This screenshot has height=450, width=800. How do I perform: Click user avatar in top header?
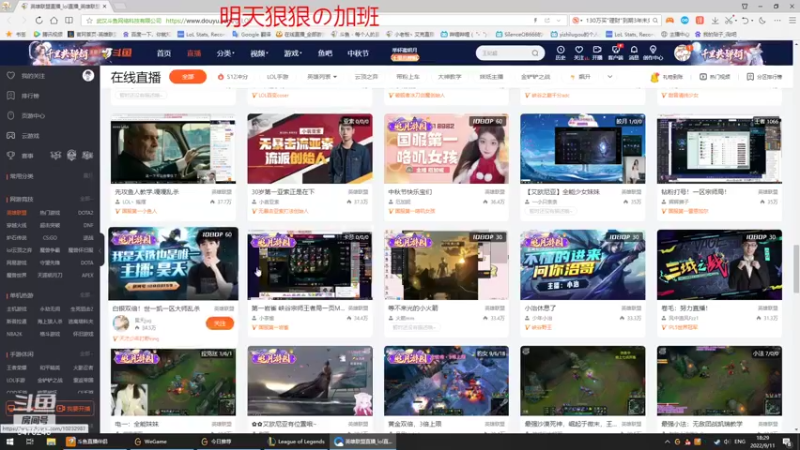click(x=682, y=53)
